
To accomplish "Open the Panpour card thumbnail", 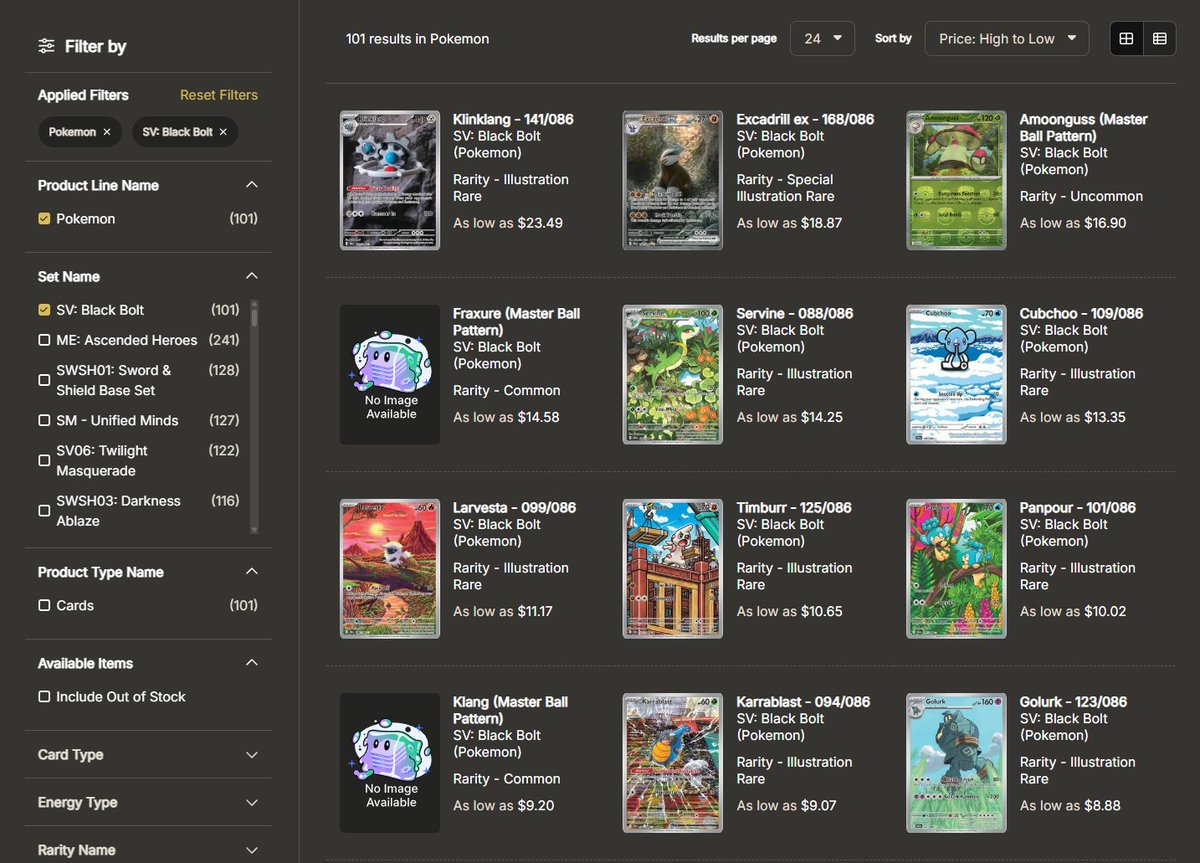I will coord(956,569).
